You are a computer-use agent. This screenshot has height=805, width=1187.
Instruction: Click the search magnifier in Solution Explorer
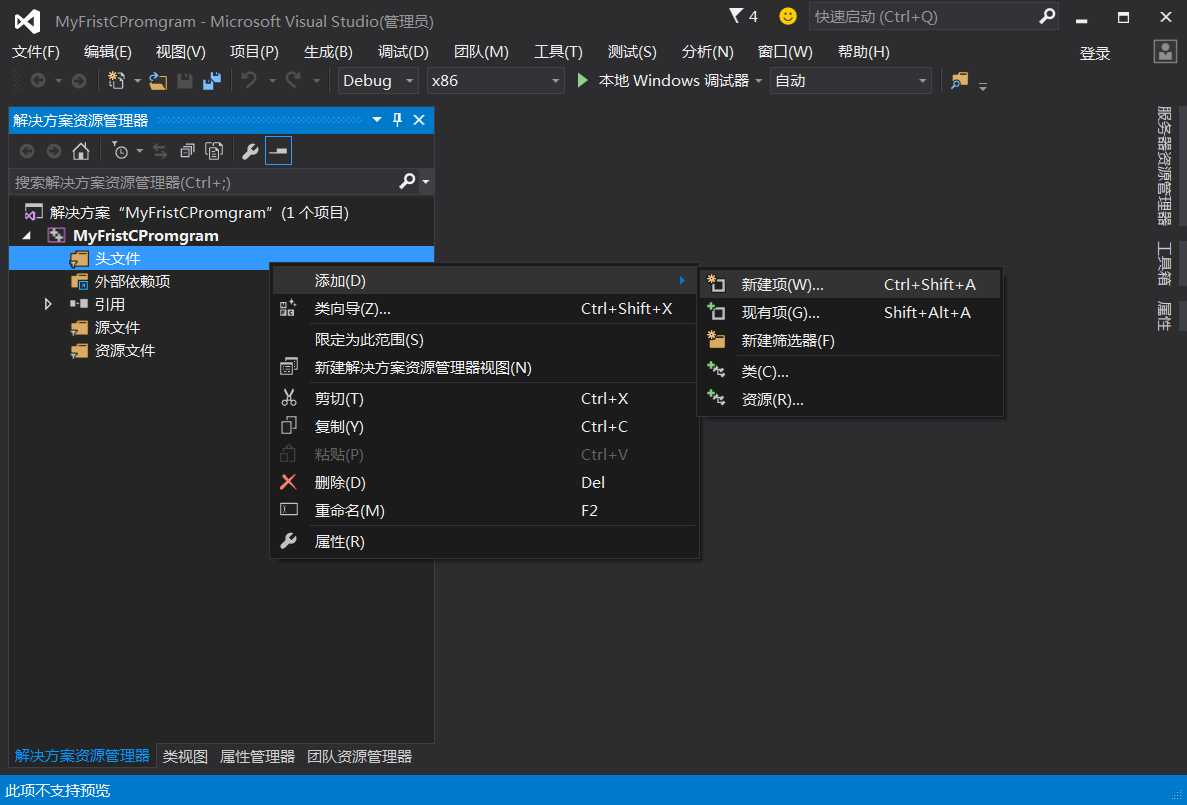[407, 181]
